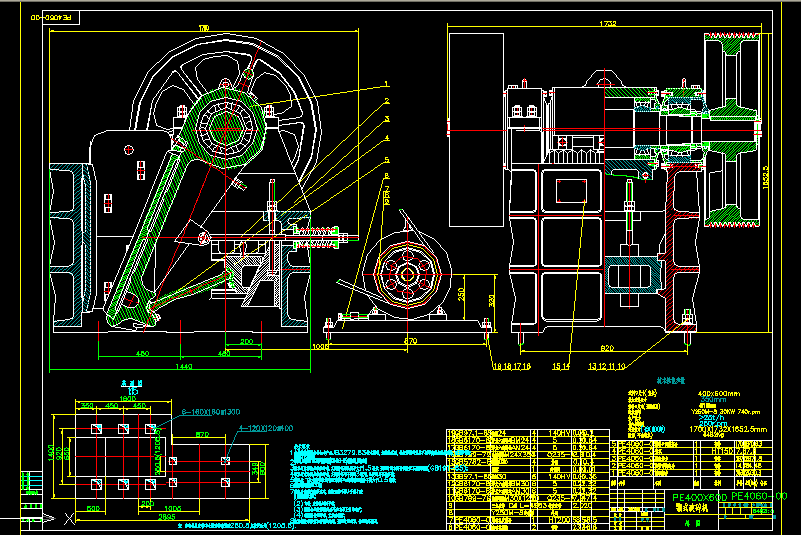This screenshot has width=801, height=535.
Task: Click the 1800 foundation plan dimension
Action: tap(127, 398)
